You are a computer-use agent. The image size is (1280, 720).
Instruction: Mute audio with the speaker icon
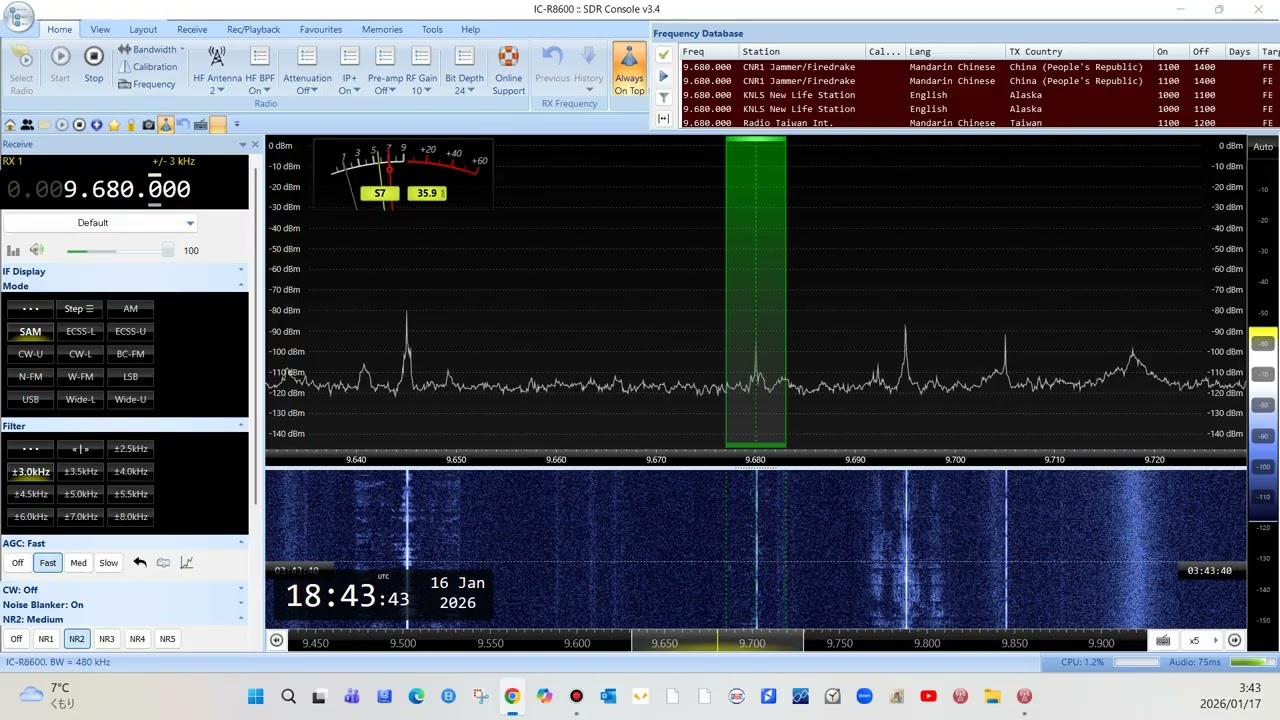37,250
